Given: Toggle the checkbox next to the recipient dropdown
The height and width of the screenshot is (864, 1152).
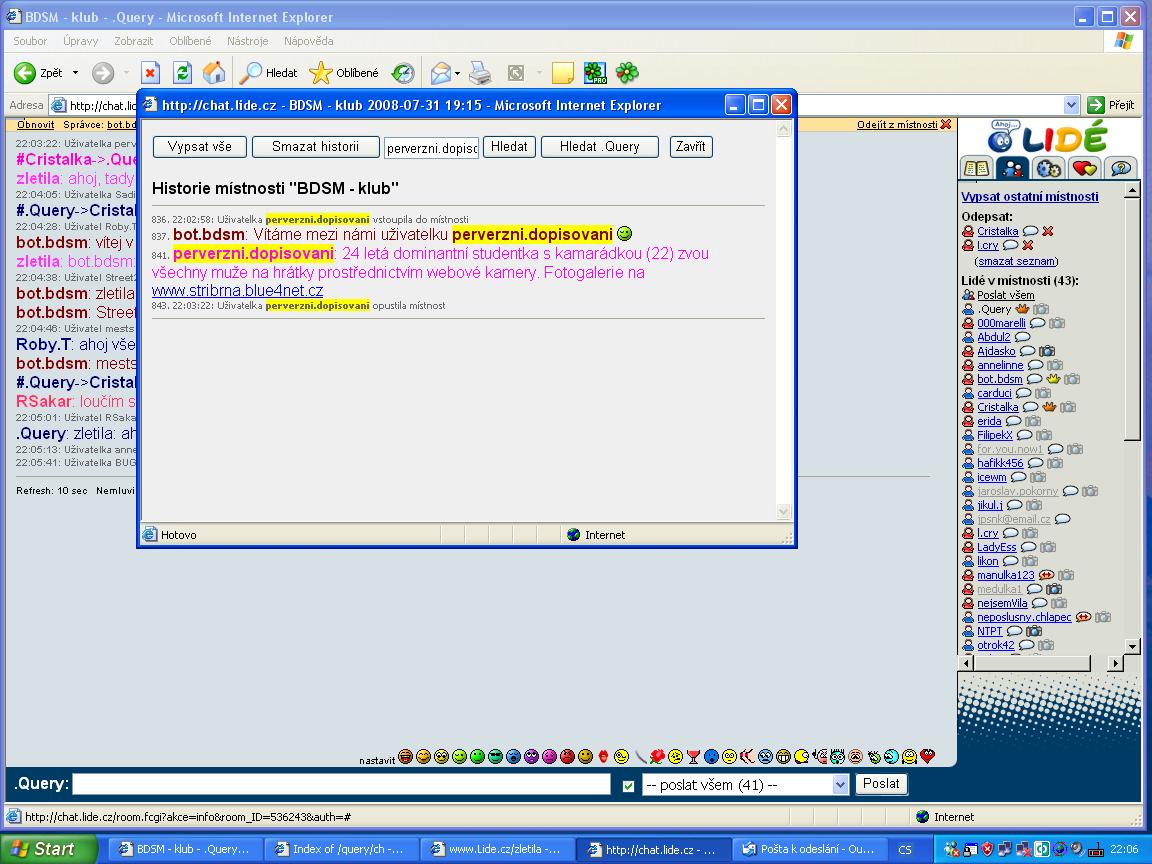Looking at the screenshot, I should click(628, 785).
